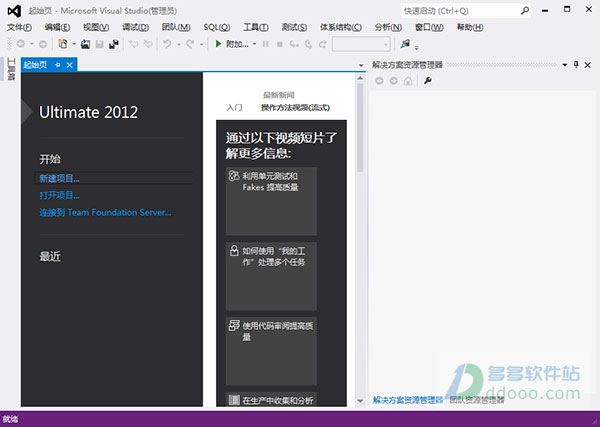The width and height of the screenshot is (600, 427).
Task: Click the Stop debugging icon
Action: [280, 44]
